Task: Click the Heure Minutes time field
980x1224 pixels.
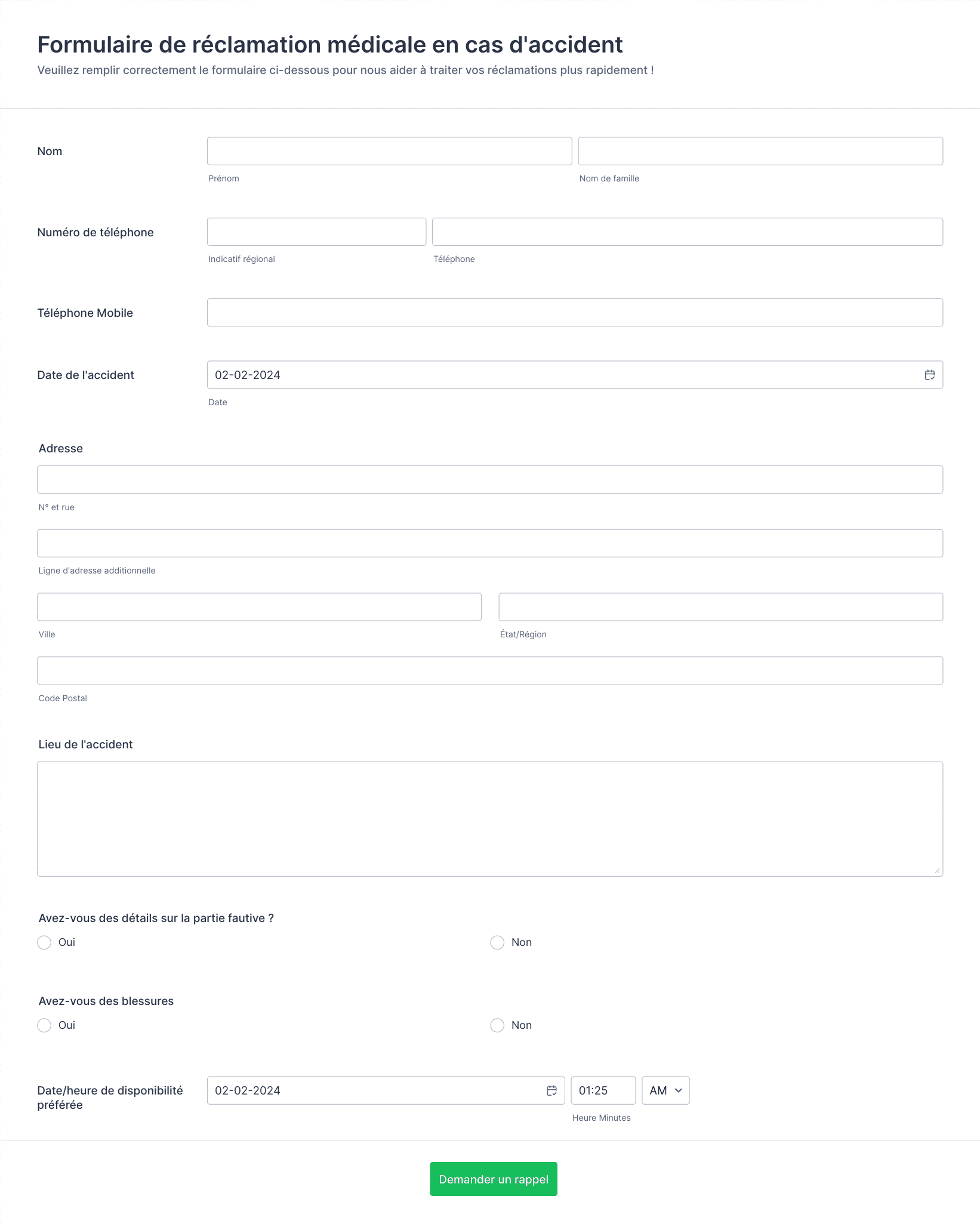Action: tap(603, 1090)
